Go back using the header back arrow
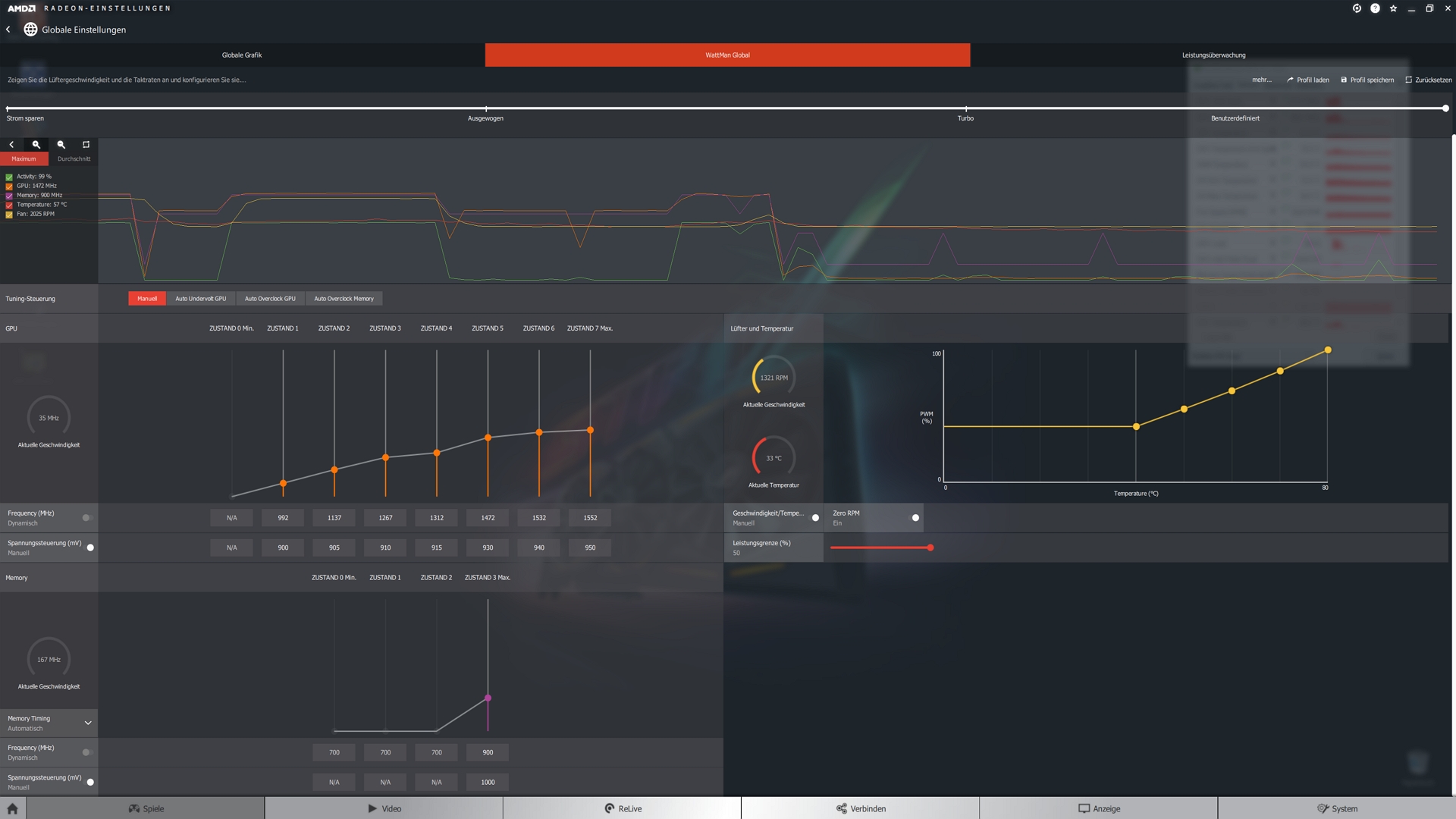 point(8,30)
